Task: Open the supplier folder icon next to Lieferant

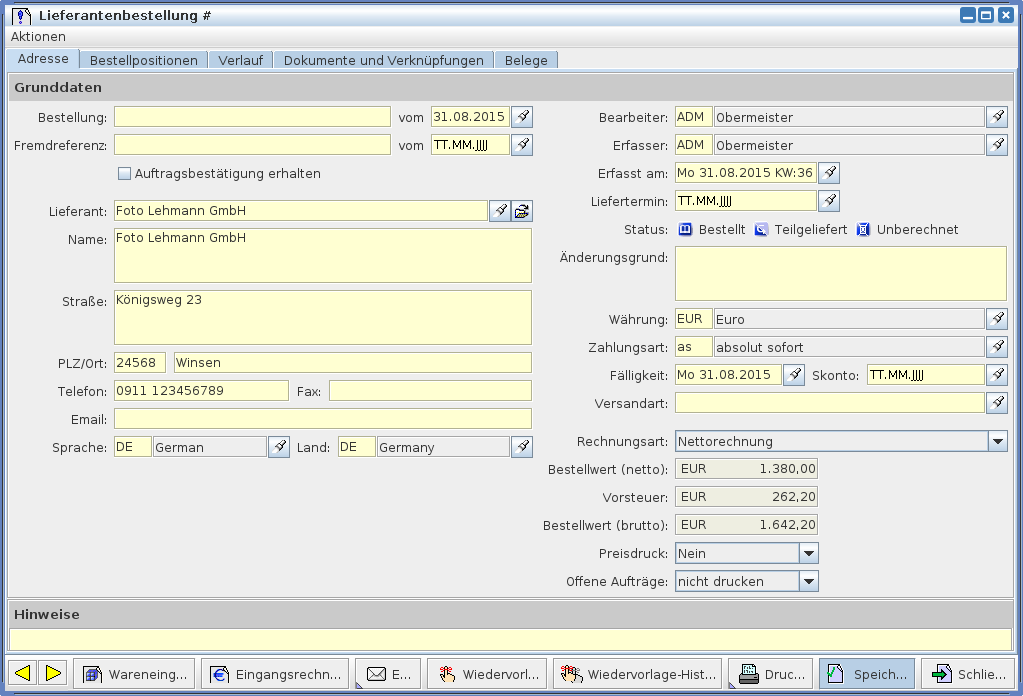Action: (522, 211)
